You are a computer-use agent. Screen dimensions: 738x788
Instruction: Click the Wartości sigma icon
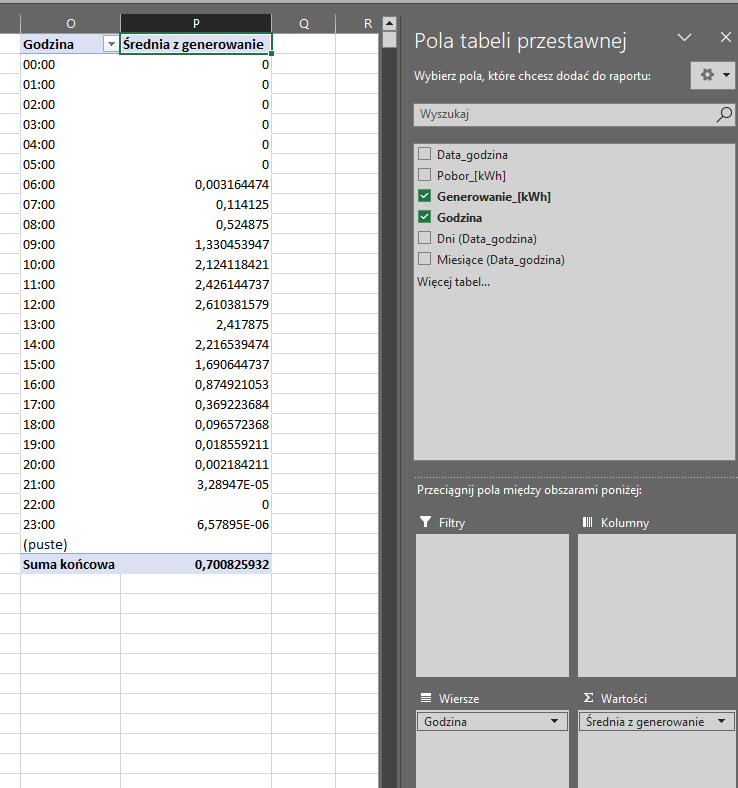point(588,698)
